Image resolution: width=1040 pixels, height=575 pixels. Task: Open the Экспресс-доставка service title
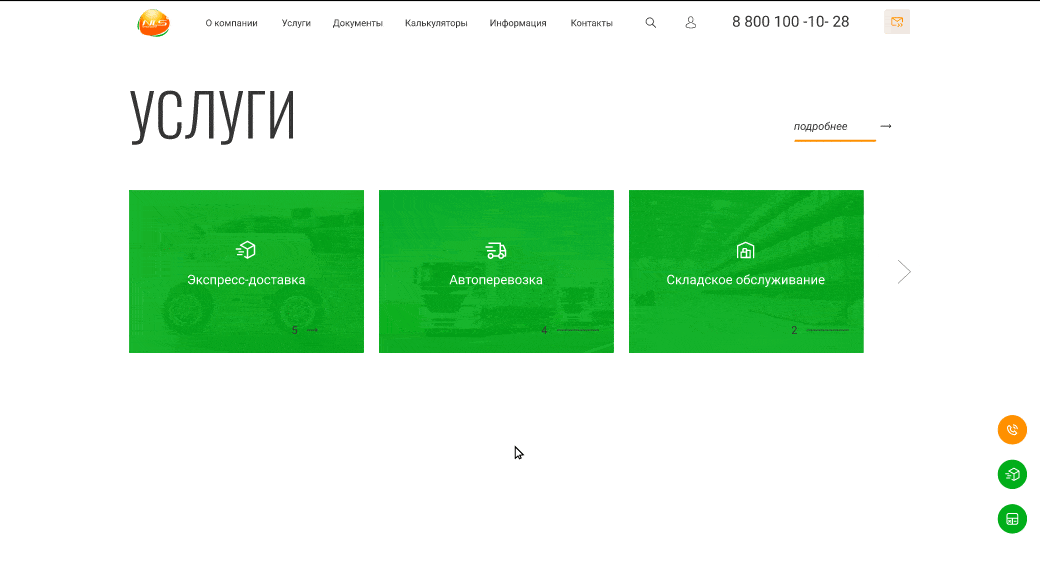(x=246, y=280)
